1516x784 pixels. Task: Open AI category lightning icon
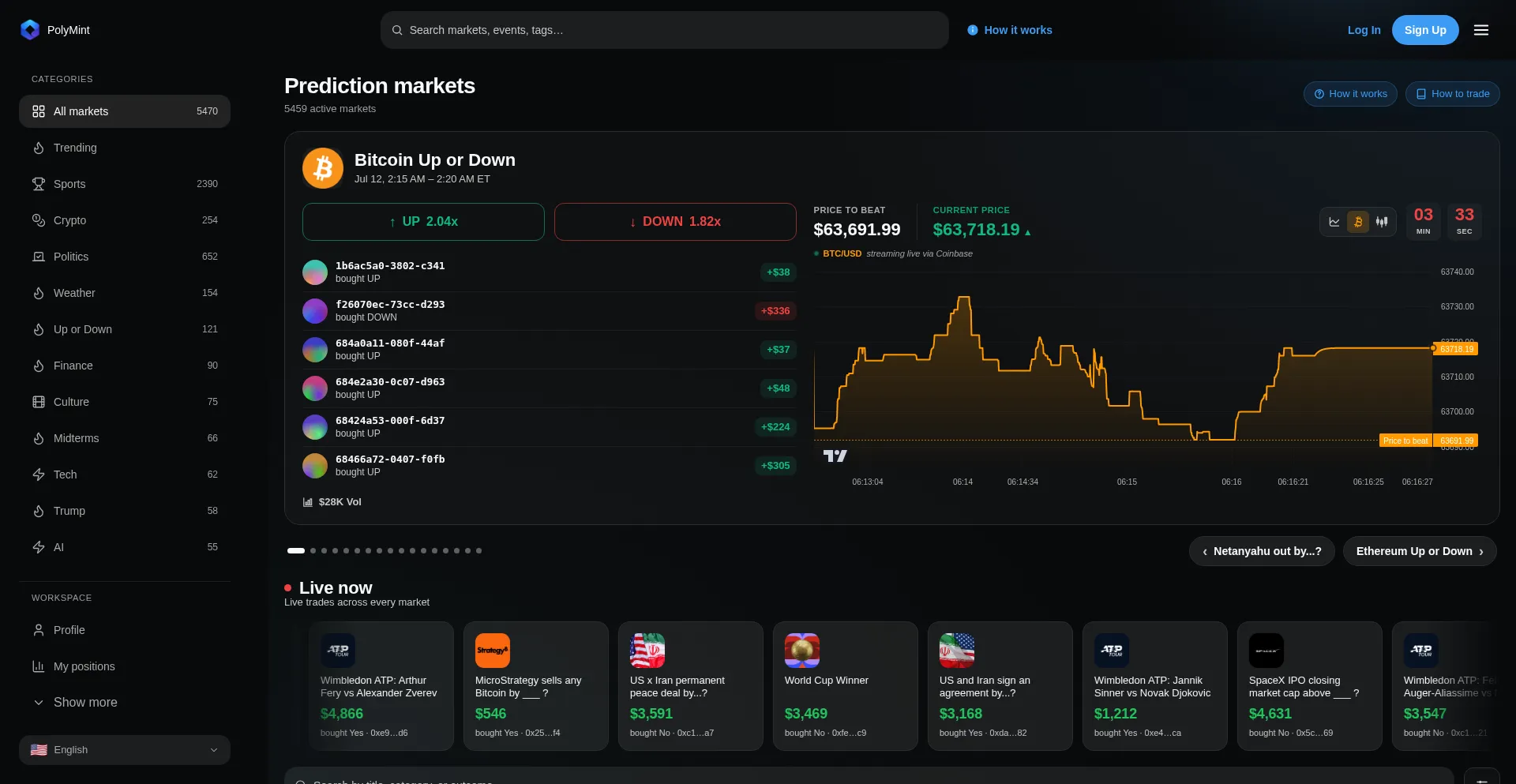coord(39,547)
